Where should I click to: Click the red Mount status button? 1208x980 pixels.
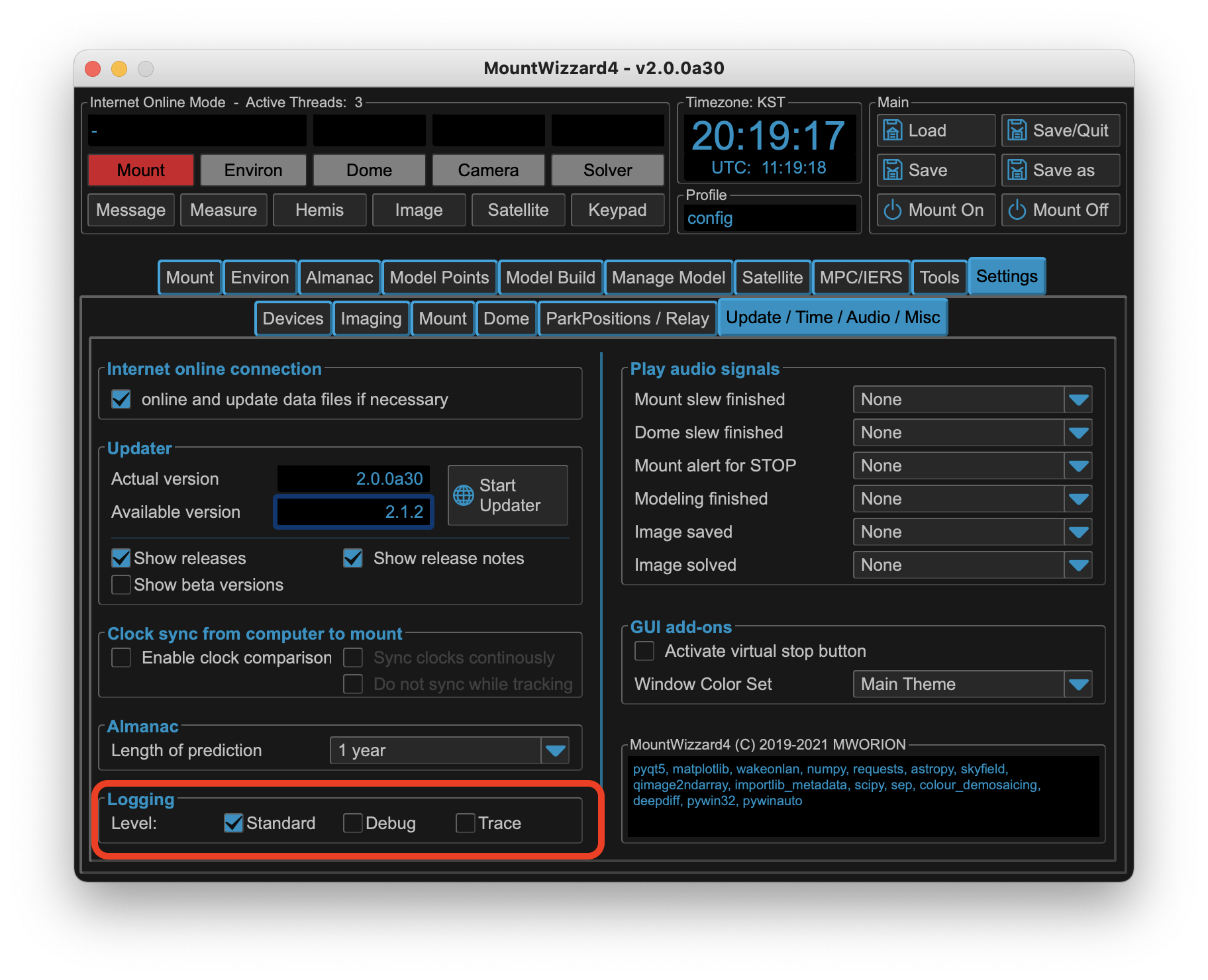point(140,170)
